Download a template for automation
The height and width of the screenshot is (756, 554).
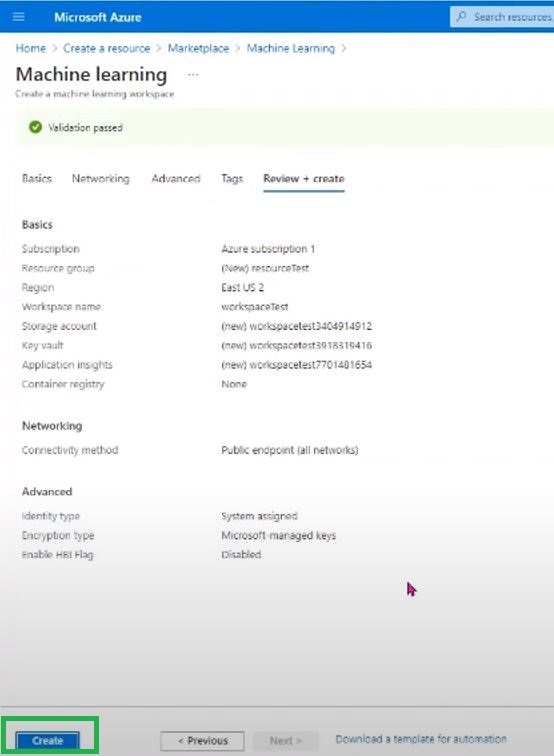pos(421,739)
